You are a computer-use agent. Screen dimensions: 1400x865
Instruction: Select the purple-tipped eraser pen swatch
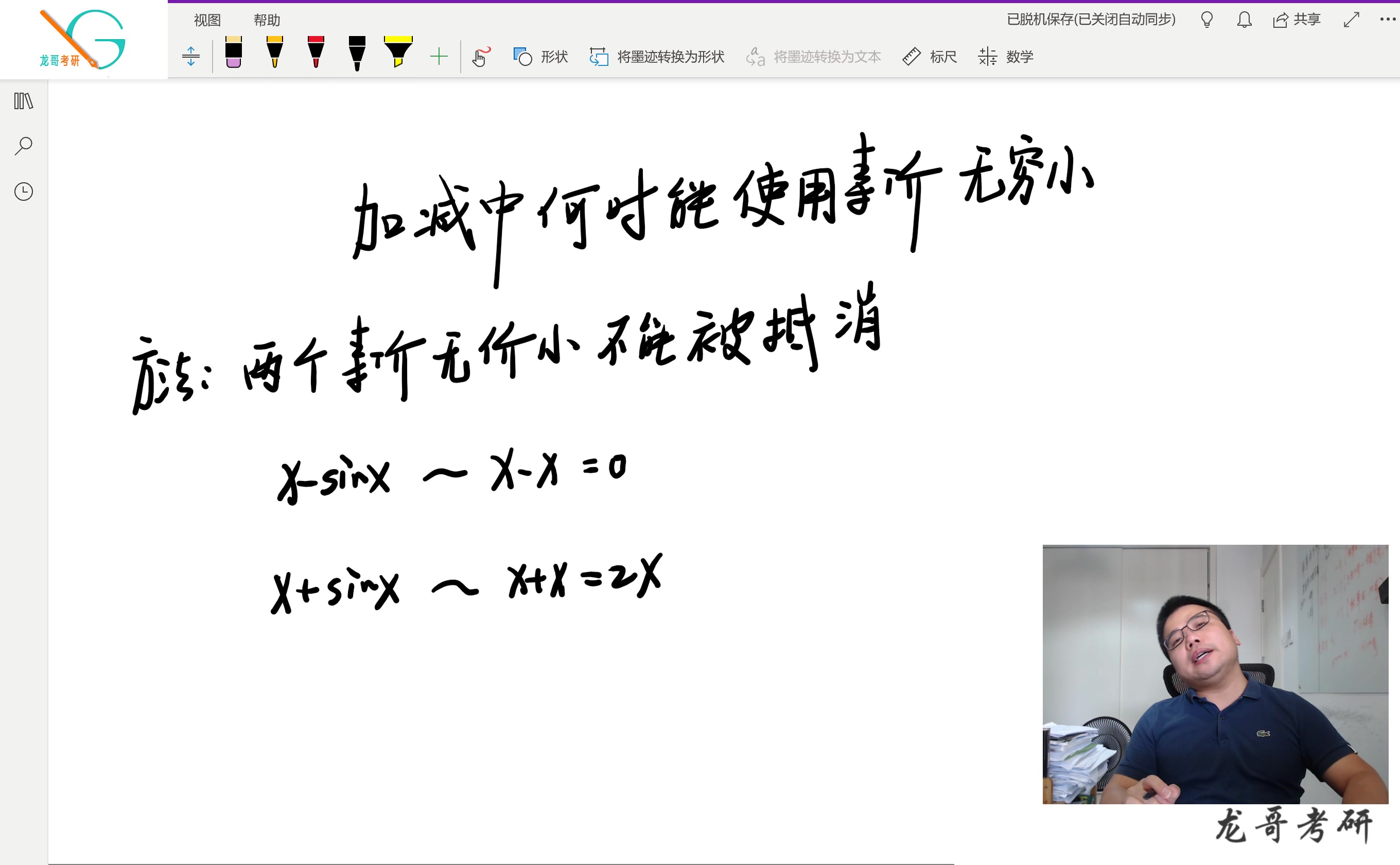[233, 56]
